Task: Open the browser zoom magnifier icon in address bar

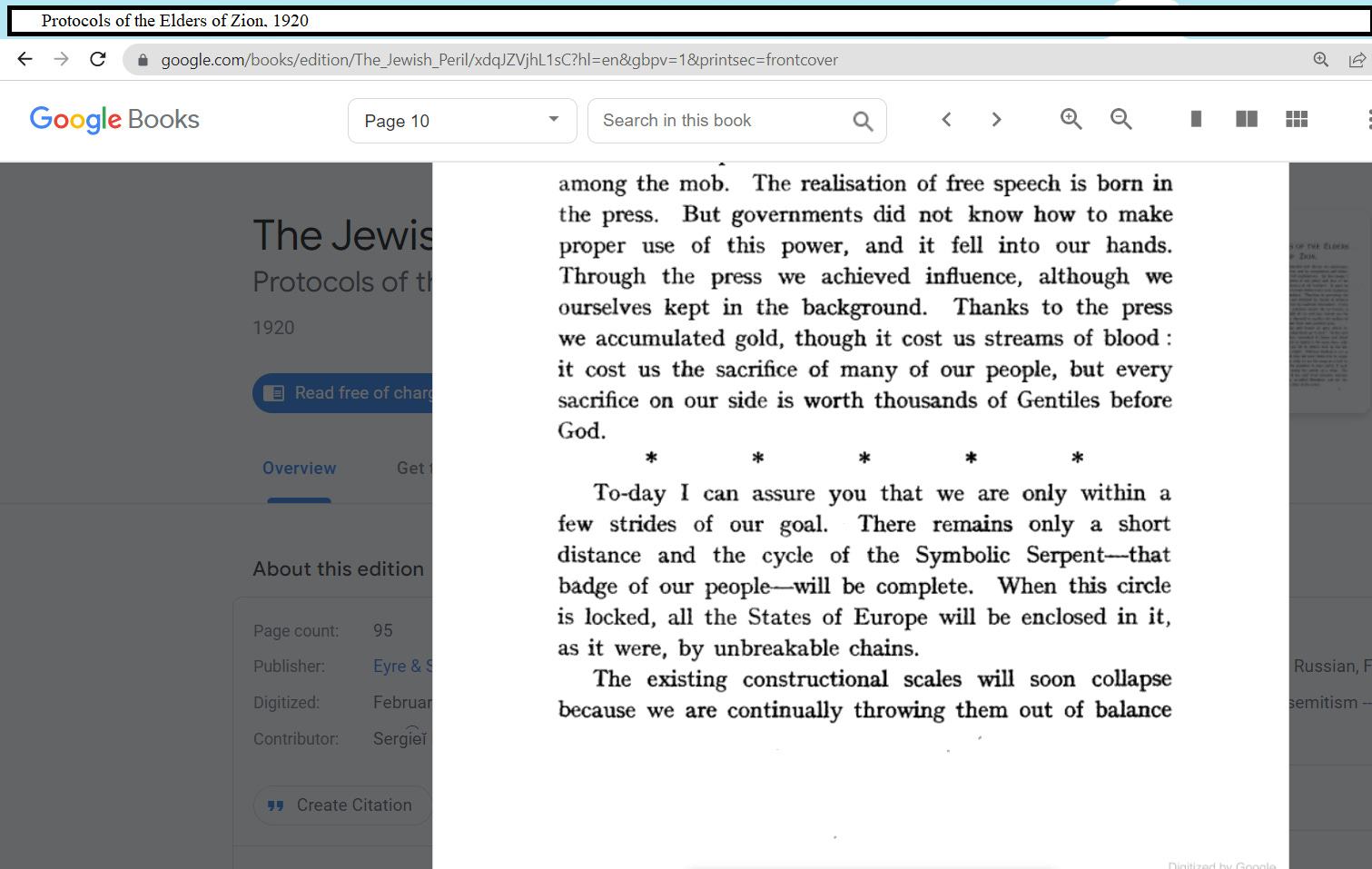Action: [x=1321, y=60]
